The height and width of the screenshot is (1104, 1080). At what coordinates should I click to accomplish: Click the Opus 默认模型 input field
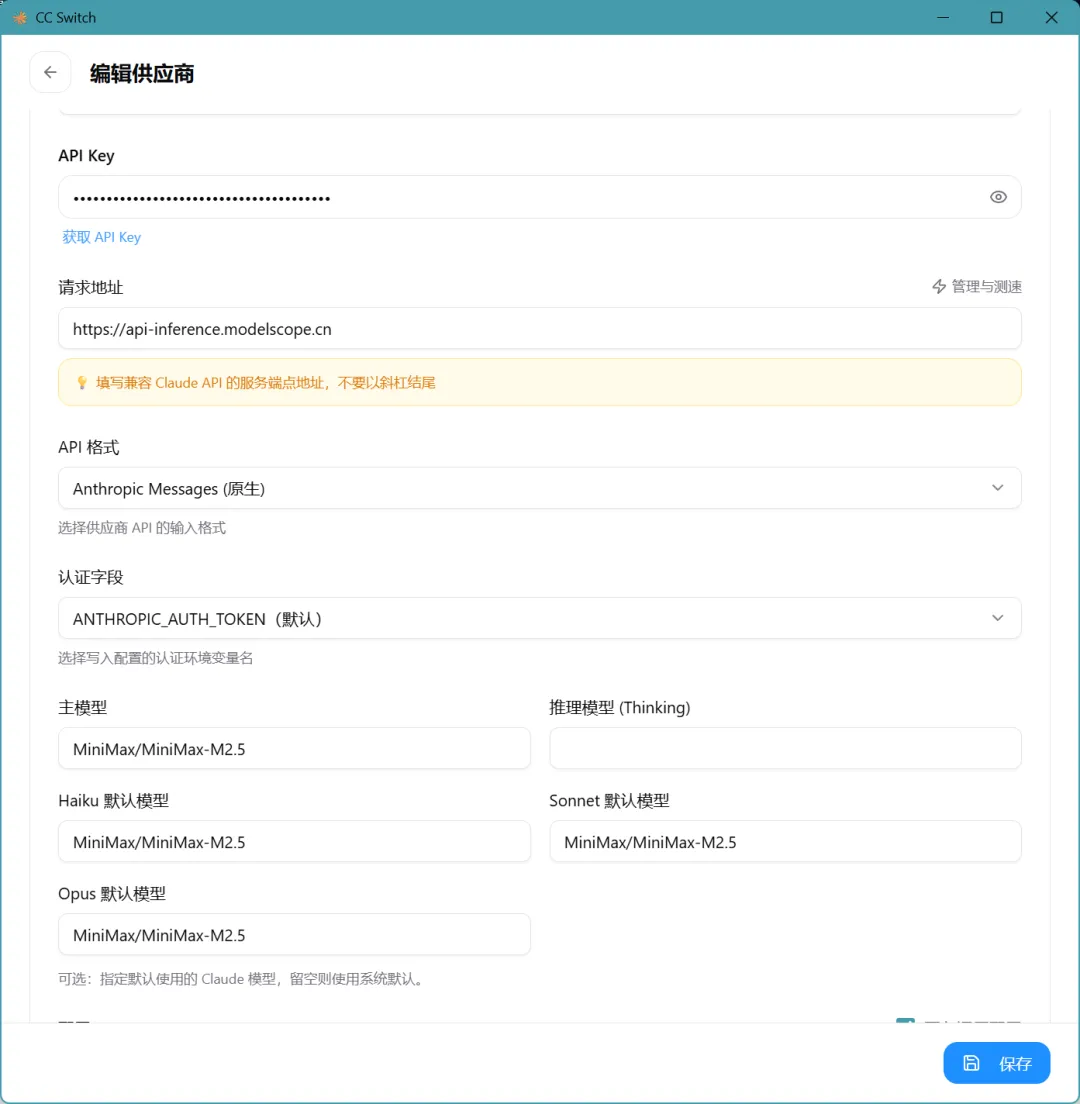tap(294, 934)
